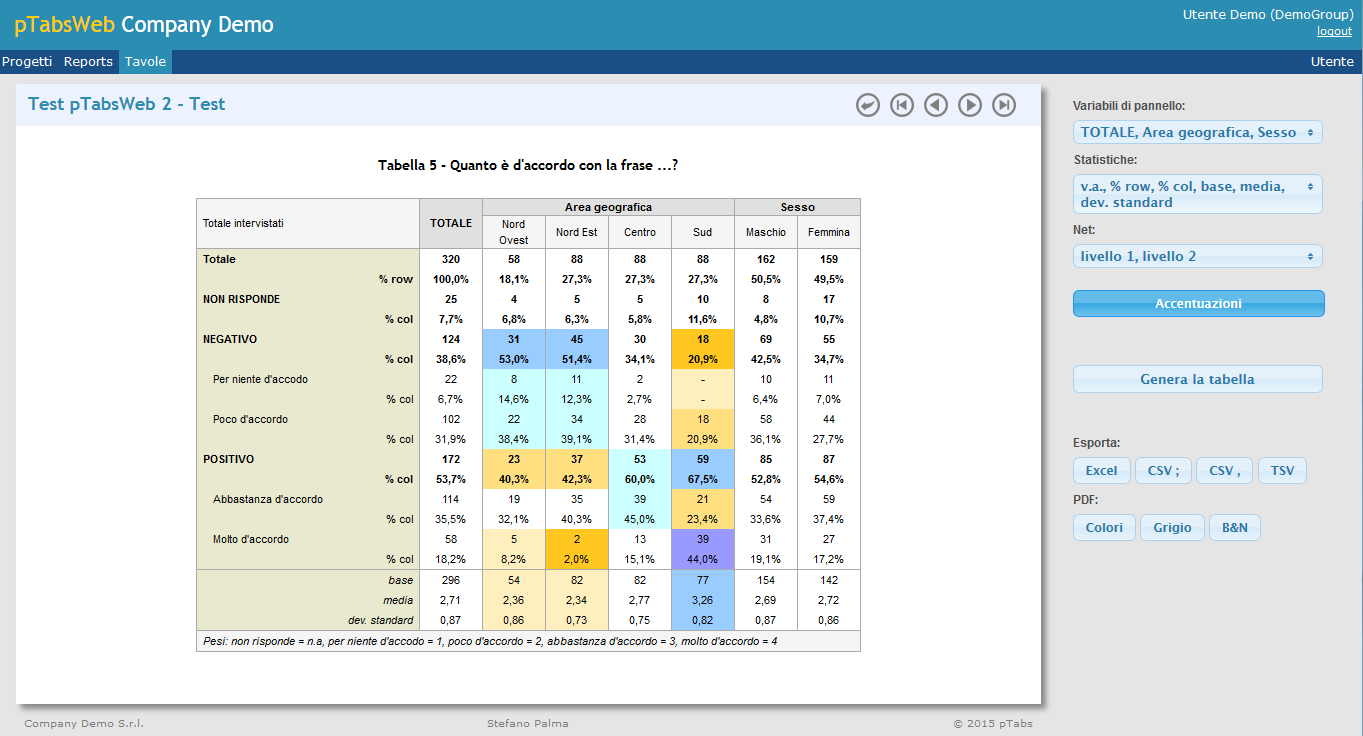Generate PDF in Colori mode
The width and height of the screenshot is (1363, 736).
coord(1104,528)
